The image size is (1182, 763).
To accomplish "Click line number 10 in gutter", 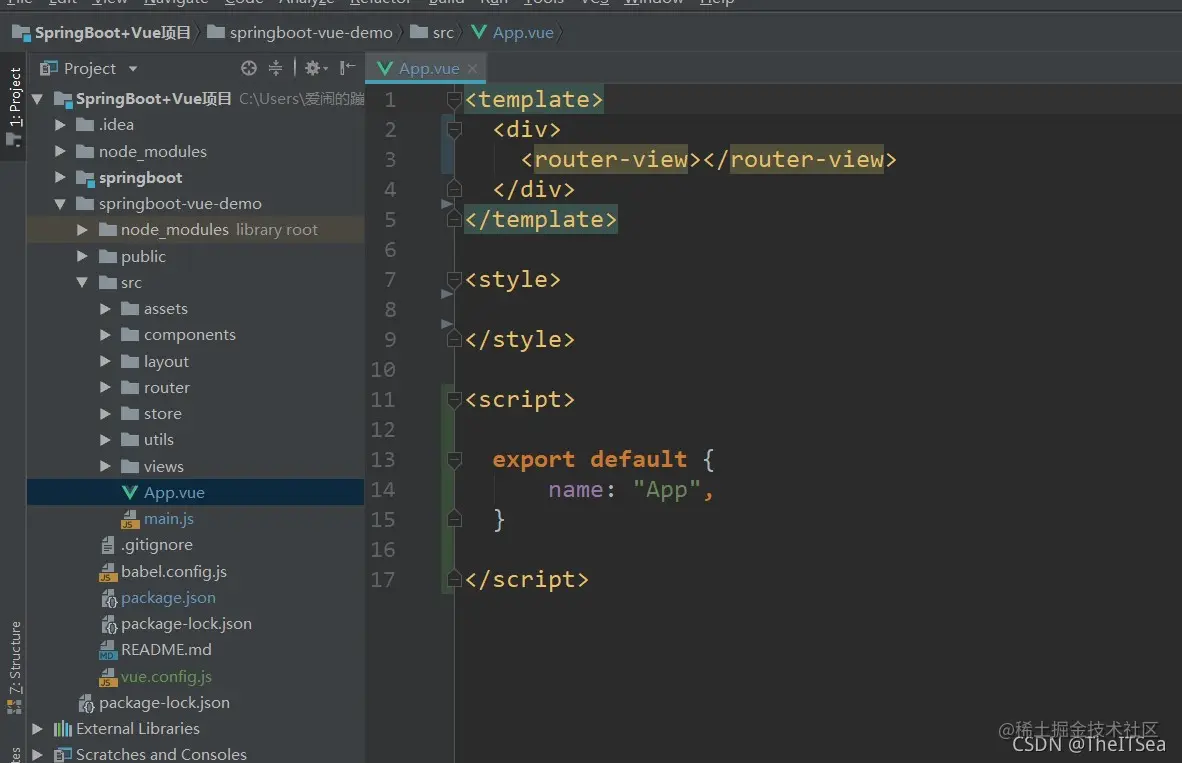I will click(383, 369).
